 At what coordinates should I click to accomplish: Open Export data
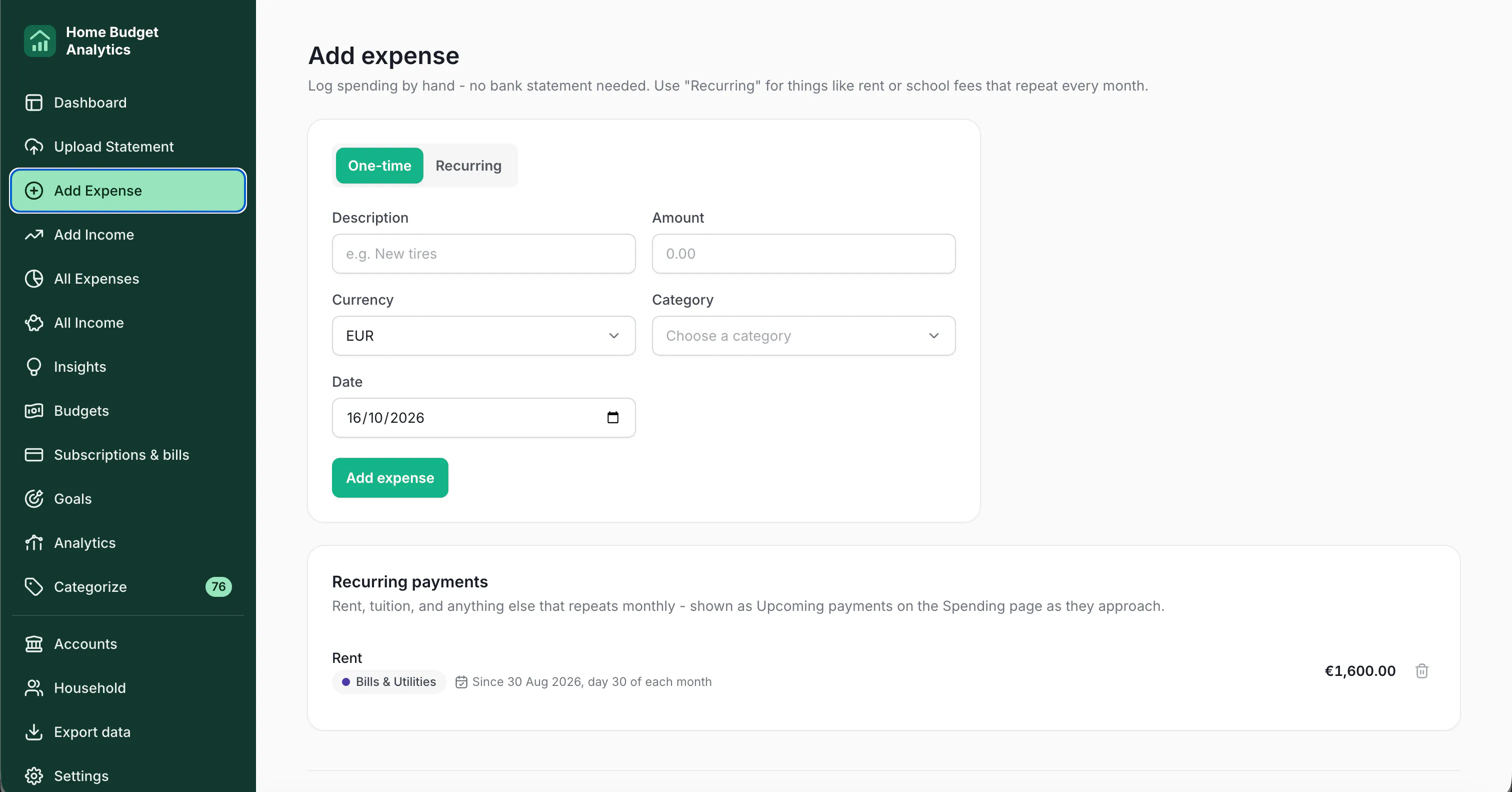[x=127, y=732]
